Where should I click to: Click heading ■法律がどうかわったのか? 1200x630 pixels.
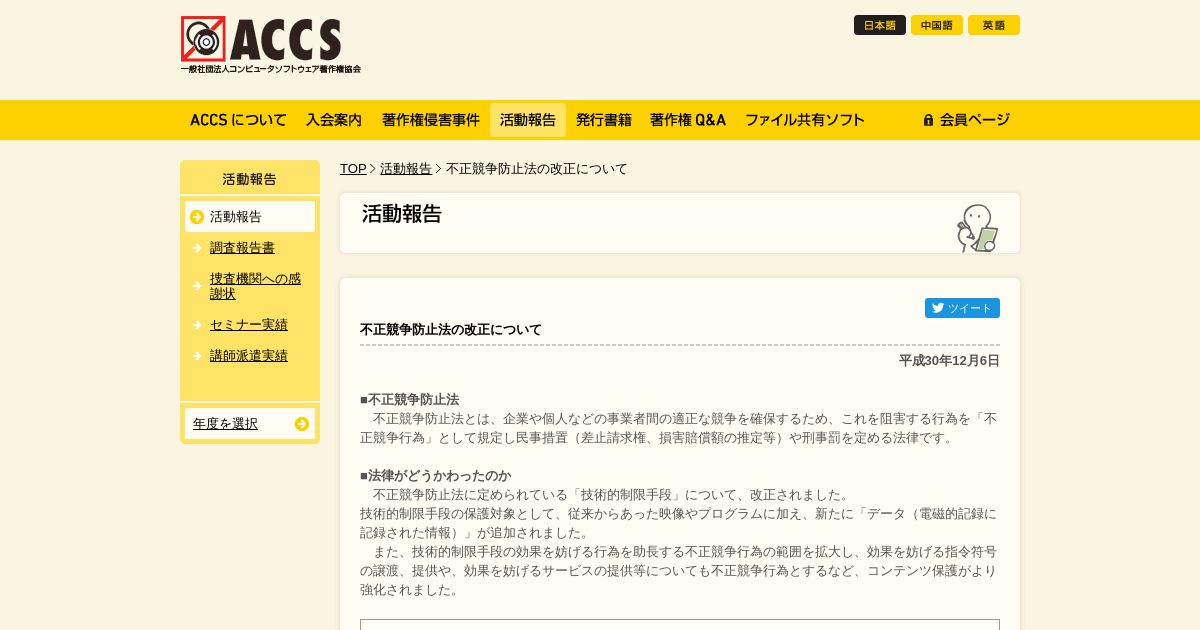[435, 475]
